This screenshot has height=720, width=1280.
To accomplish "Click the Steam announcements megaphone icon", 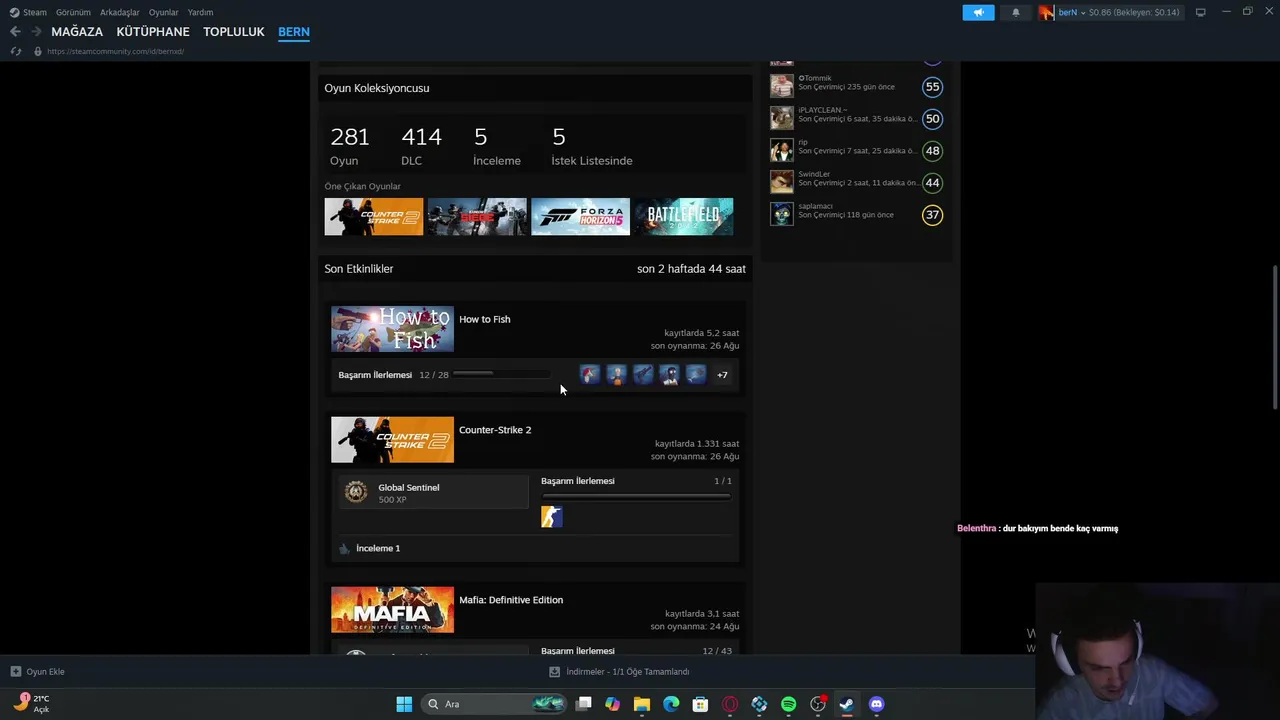I will 978,12.
